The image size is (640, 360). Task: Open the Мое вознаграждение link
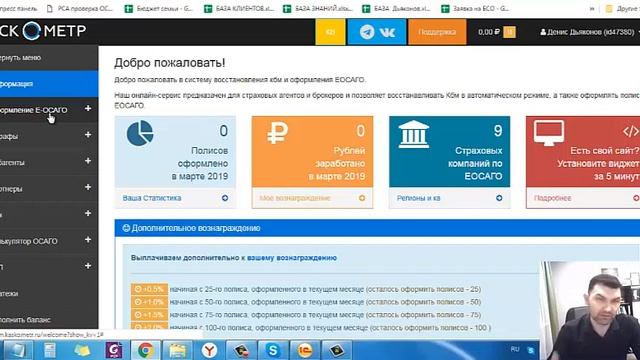[x=295, y=198]
